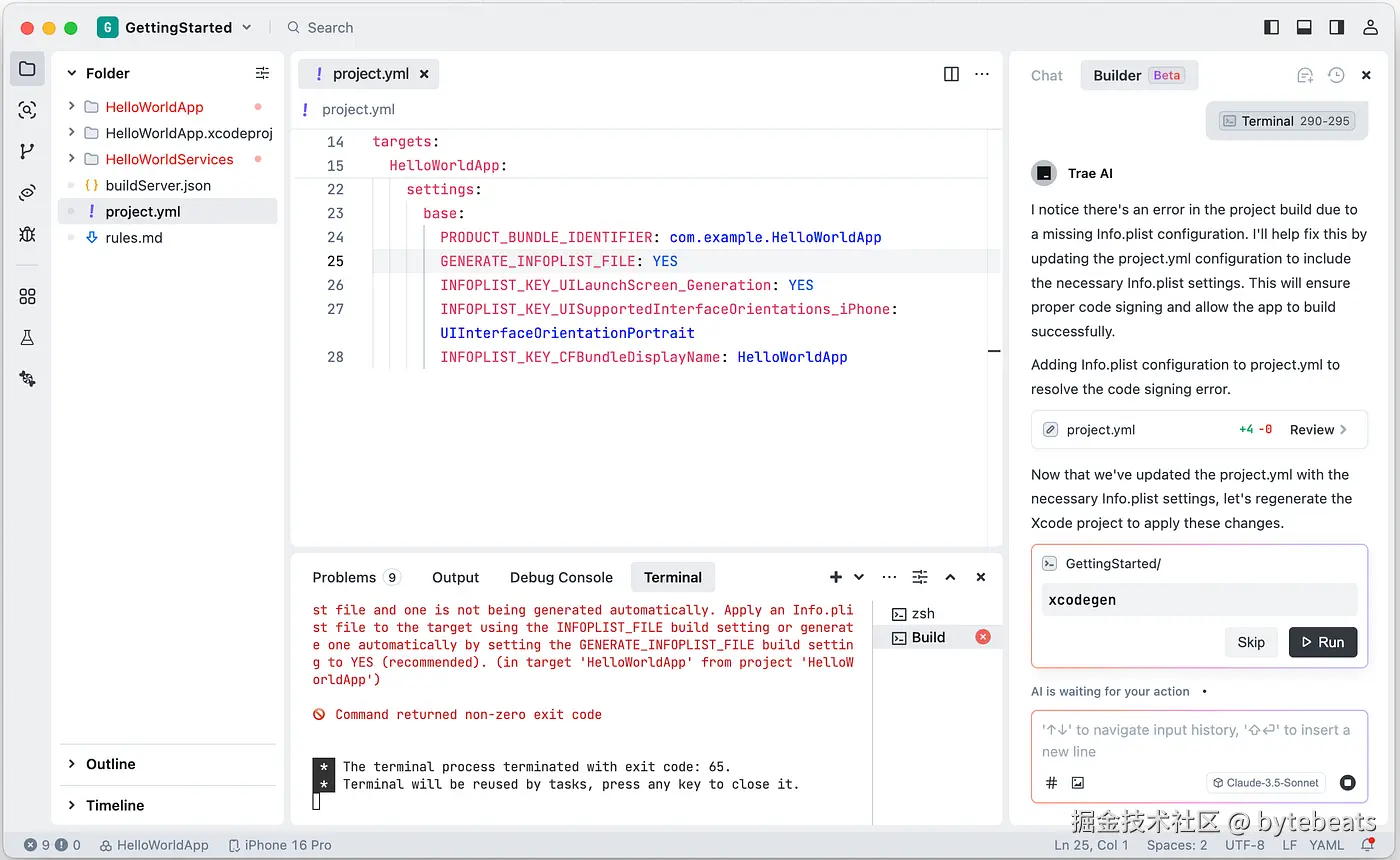Insert context with the # icon

pos(1051,783)
